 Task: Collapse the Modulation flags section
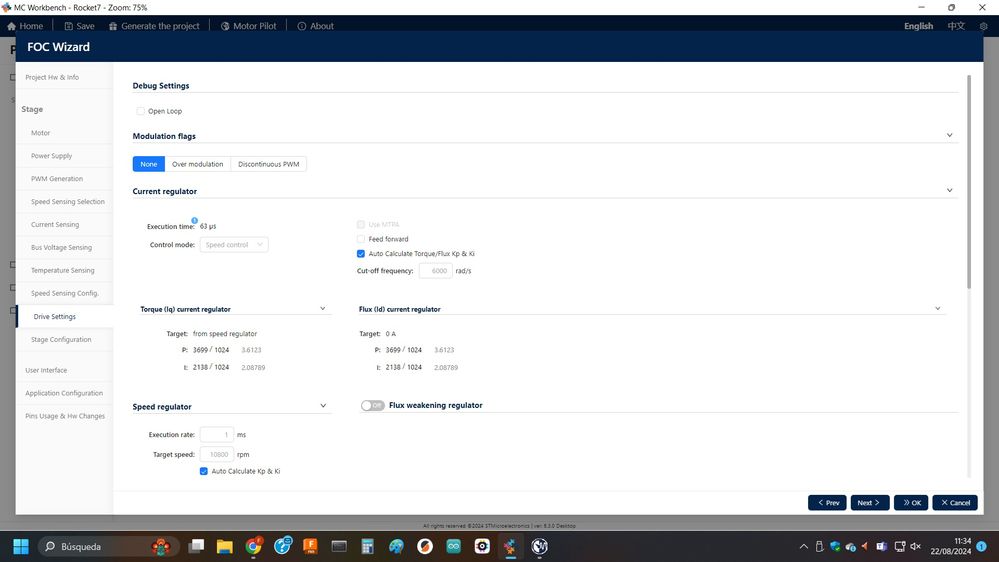[x=949, y=136]
